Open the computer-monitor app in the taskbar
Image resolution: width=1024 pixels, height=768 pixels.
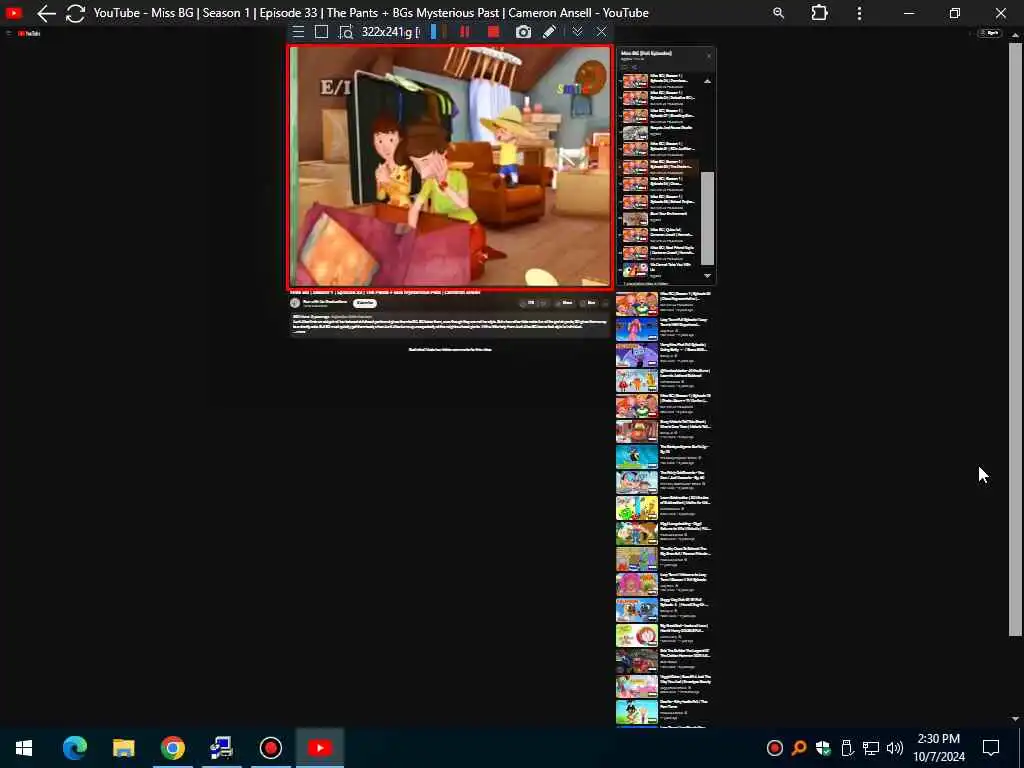[x=221, y=748]
